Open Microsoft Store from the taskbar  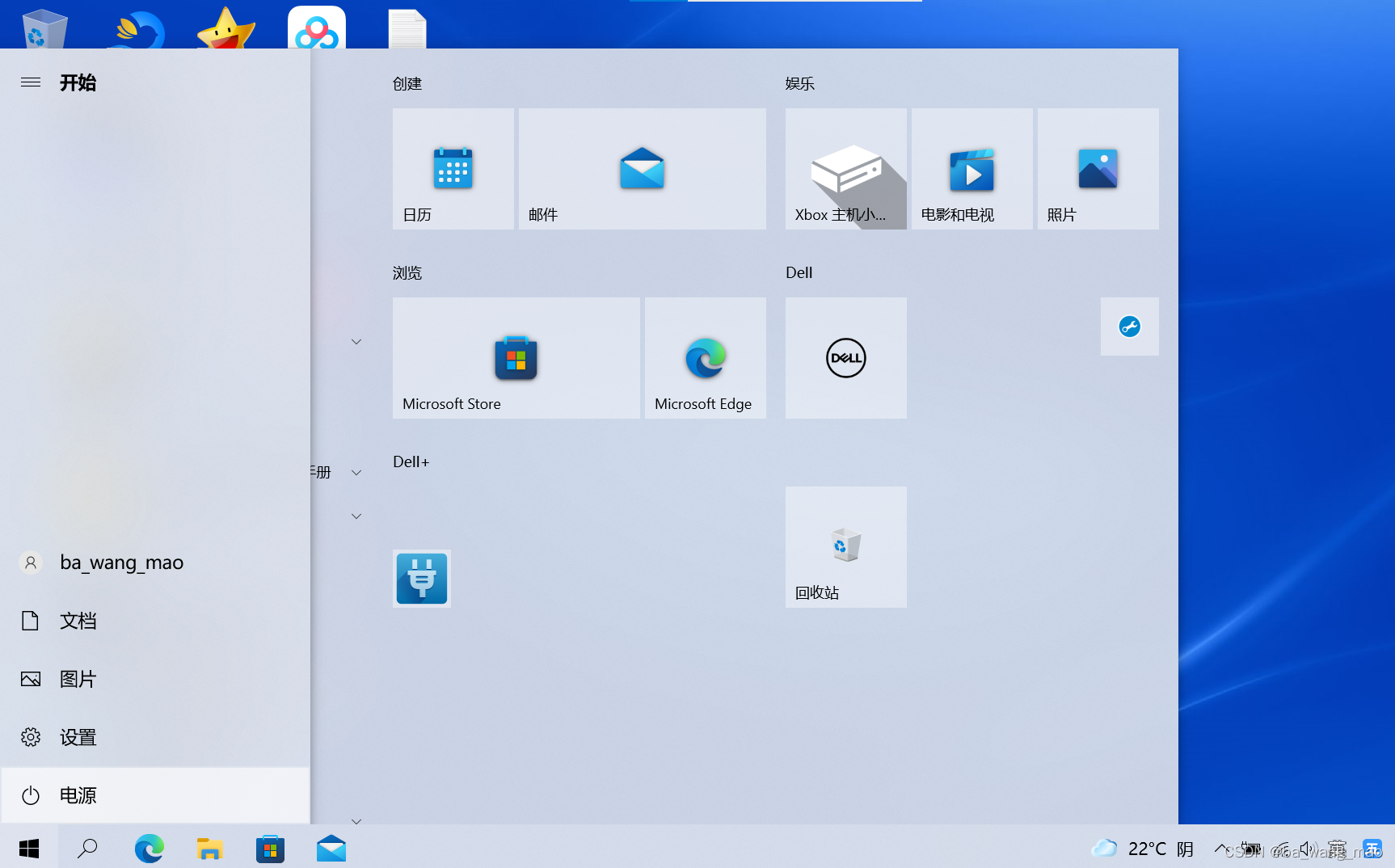click(270, 848)
